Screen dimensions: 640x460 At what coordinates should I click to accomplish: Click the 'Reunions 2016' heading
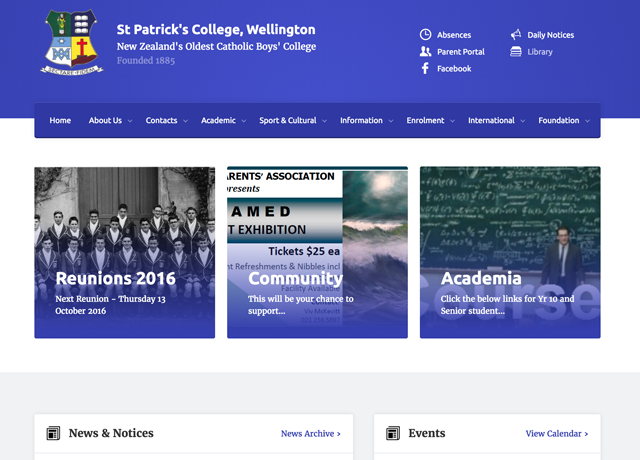[x=116, y=278]
